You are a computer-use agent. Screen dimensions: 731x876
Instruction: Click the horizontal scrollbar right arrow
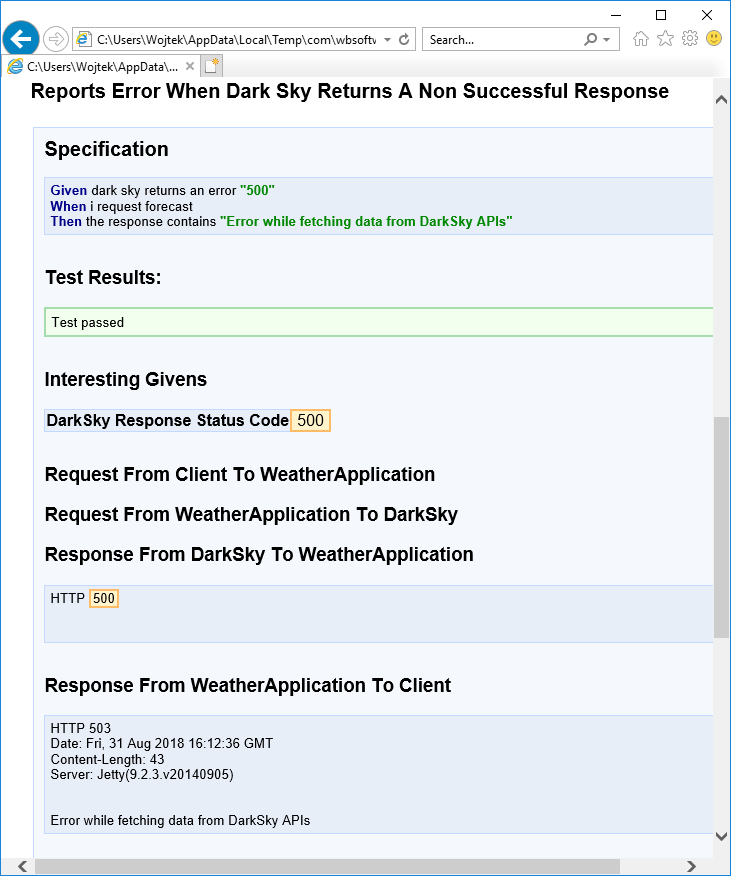(691, 867)
